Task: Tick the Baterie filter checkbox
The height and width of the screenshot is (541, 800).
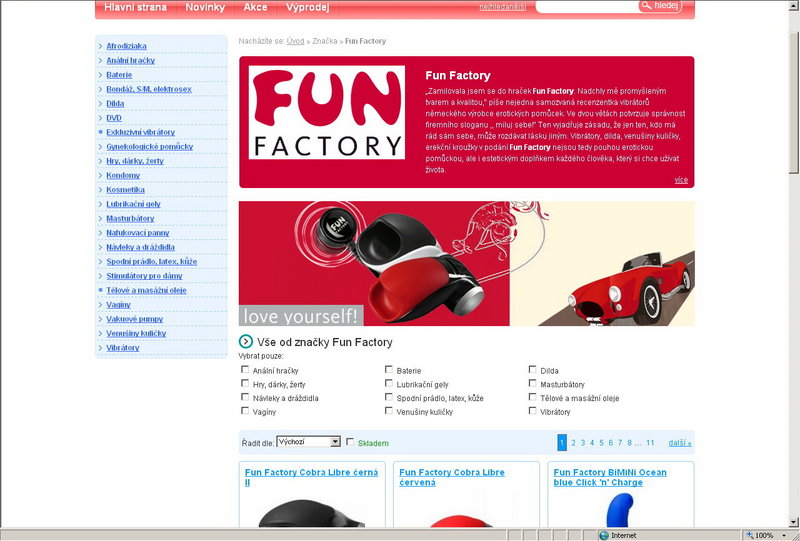Action: pos(389,370)
